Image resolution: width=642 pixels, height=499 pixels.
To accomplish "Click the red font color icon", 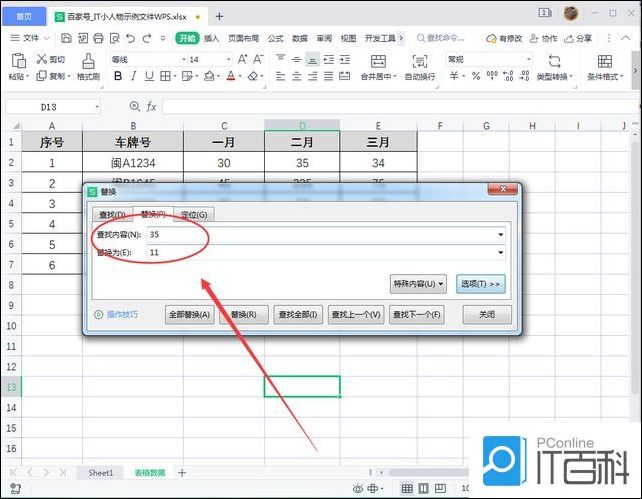I will tap(231, 76).
